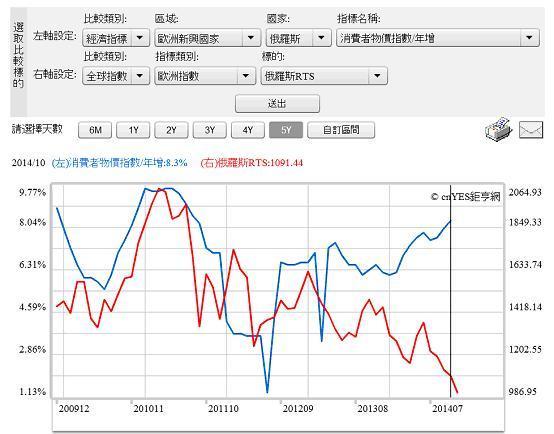Click the 8.04% left axis value
The width and height of the screenshot is (554, 434).
(33, 222)
